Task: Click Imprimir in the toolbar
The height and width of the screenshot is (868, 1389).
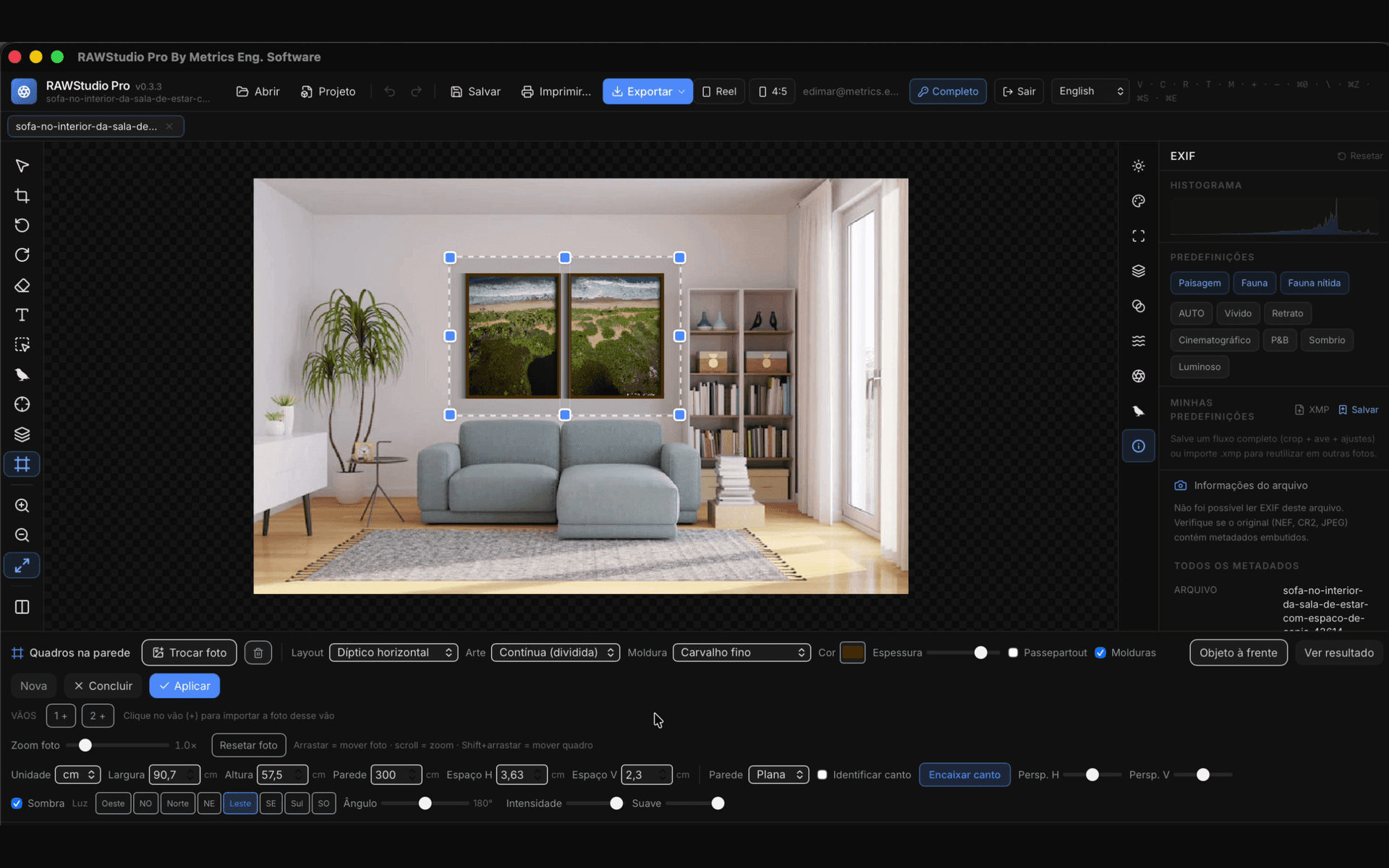Action: click(556, 91)
